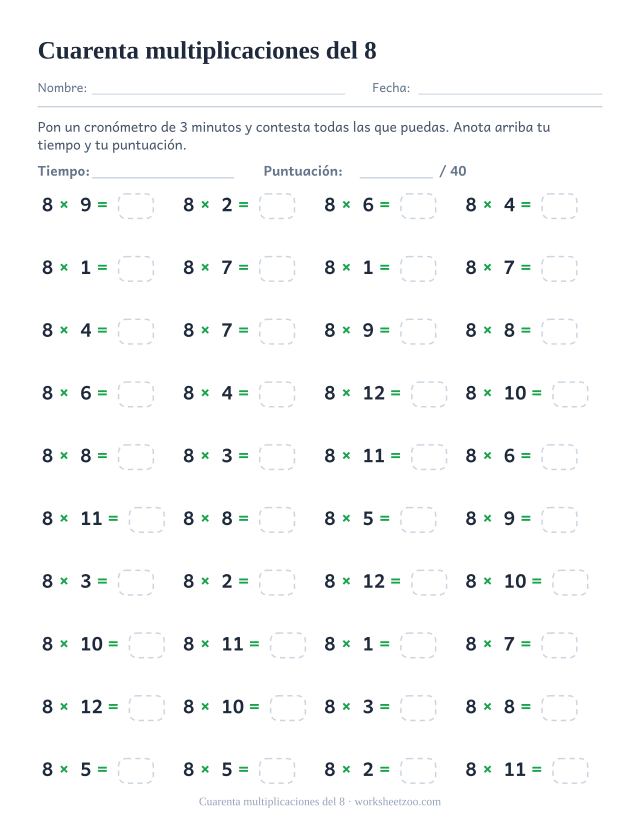The image size is (640, 829).
Task: Select answer box for fifth-row 8 × 11
Action: coord(429,457)
